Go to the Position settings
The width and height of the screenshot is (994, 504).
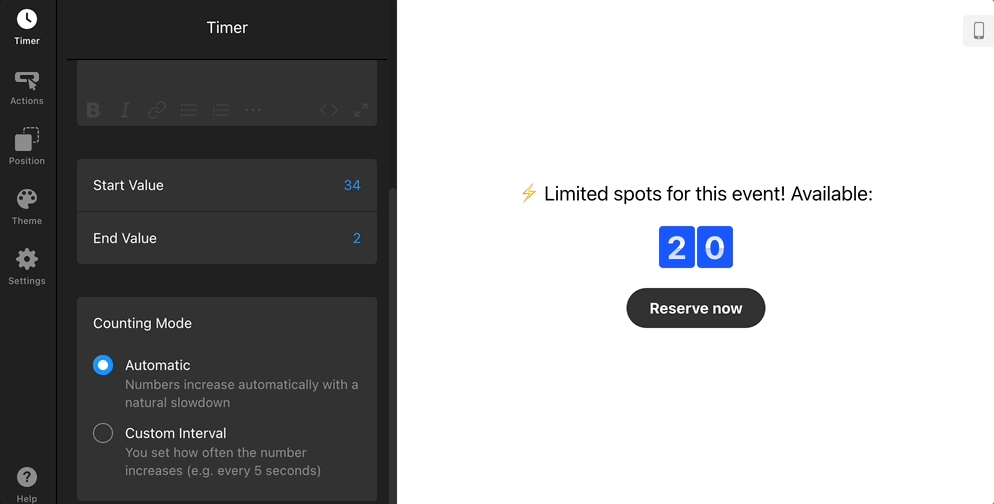point(27,146)
